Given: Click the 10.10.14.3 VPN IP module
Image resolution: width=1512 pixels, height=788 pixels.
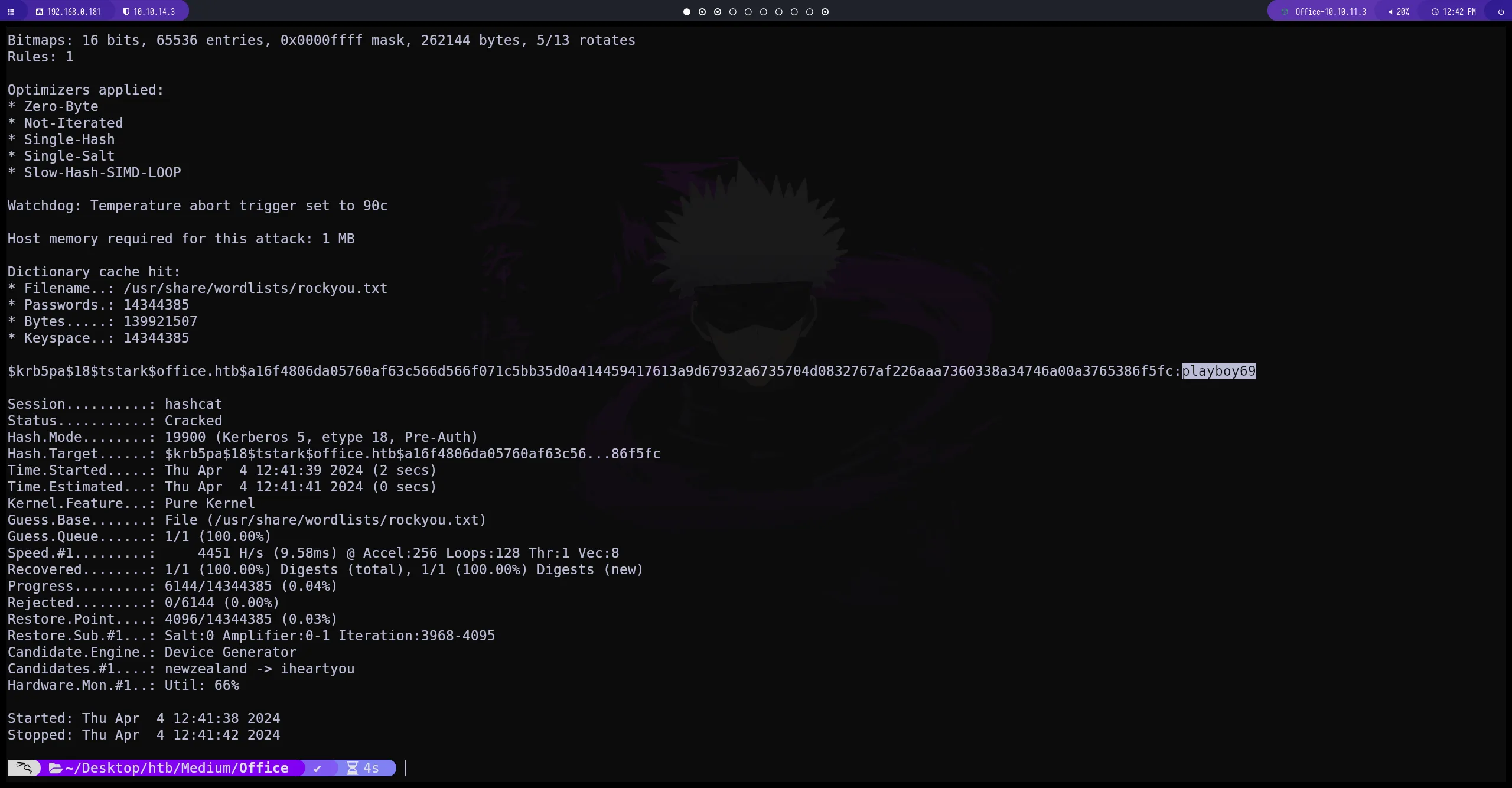Looking at the screenshot, I should [149, 12].
